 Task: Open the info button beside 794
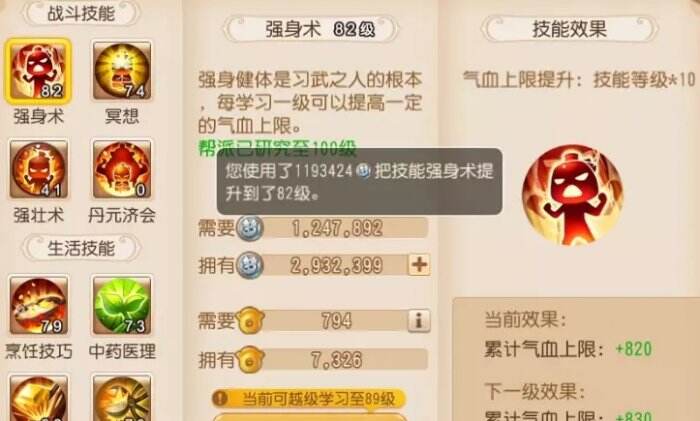tap(419, 321)
